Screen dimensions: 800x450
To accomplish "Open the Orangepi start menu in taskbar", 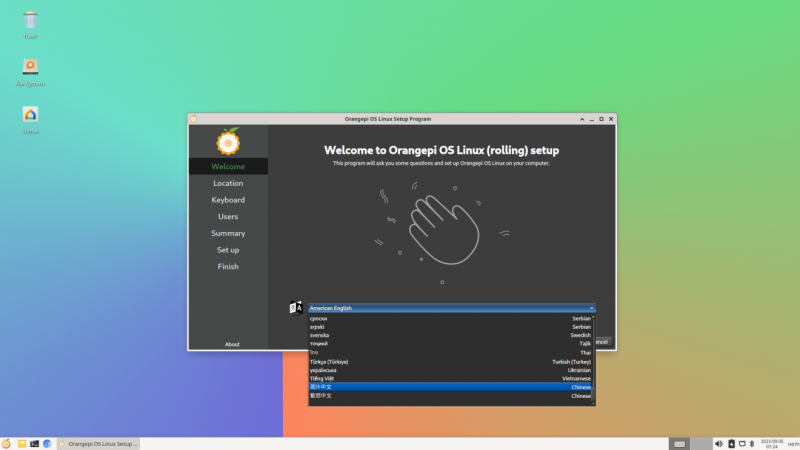I will tap(7, 444).
